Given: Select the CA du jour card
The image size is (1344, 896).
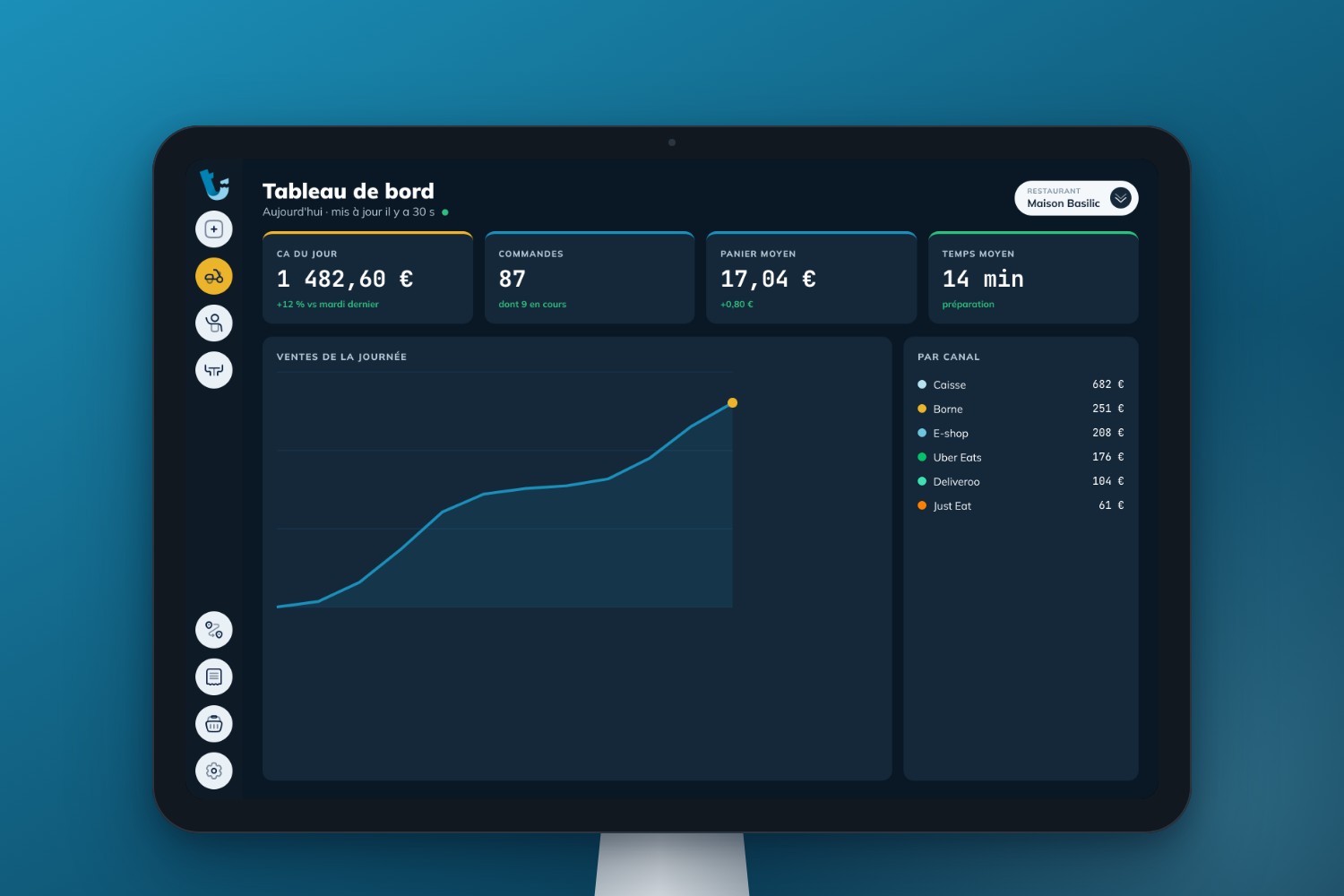Looking at the screenshot, I should tap(367, 278).
